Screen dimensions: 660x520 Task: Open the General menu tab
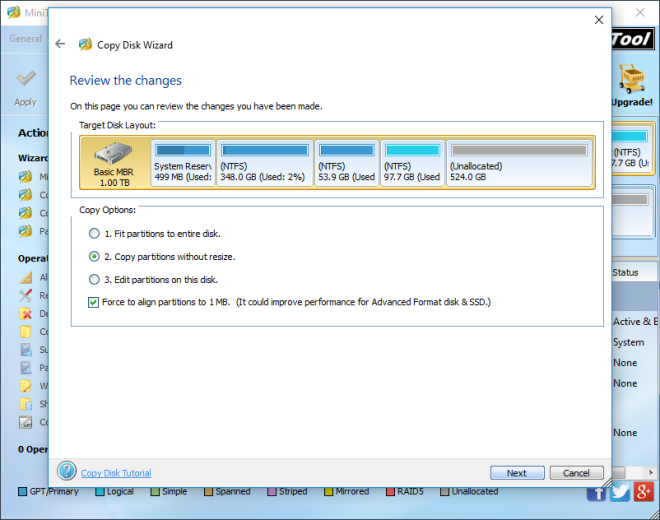pos(25,39)
